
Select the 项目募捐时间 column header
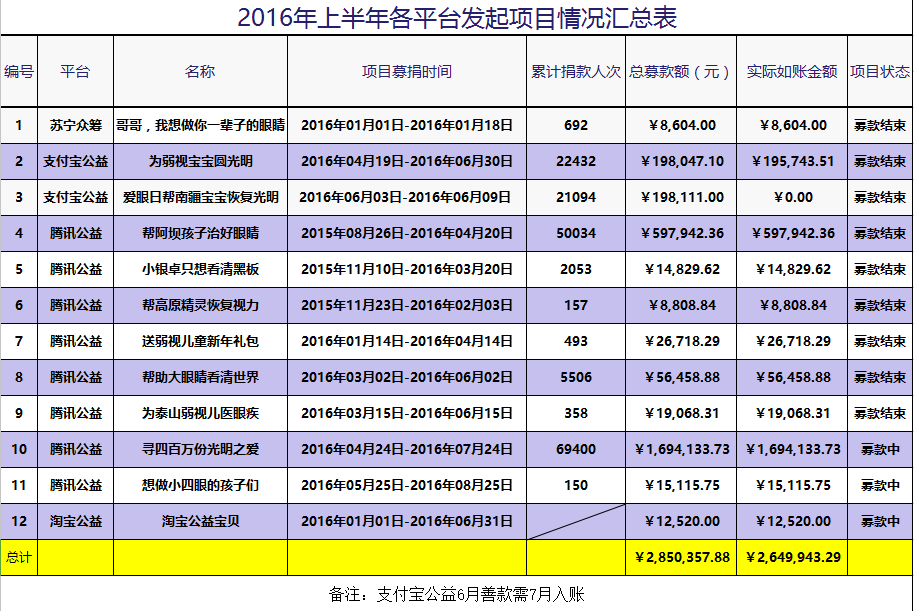click(x=406, y=72)
